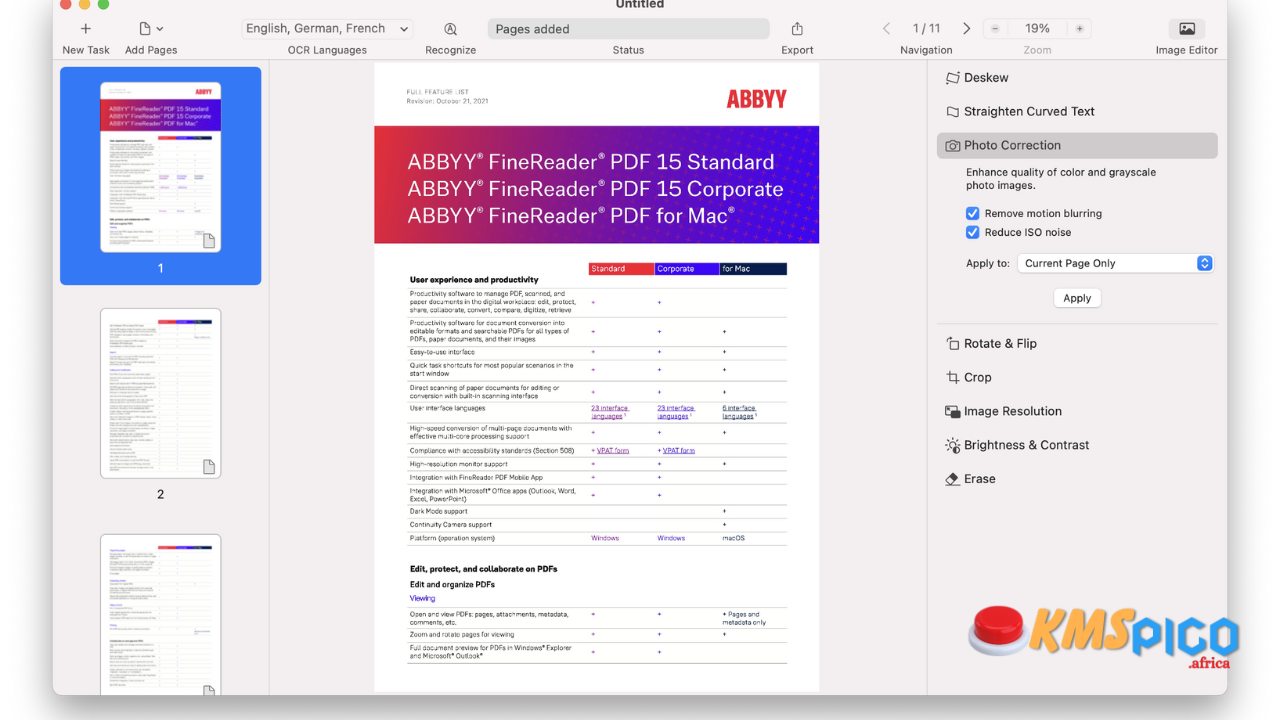
Task: Click the ABBYY logo in document
Action: pyautogui.click(x=756, y=98)
